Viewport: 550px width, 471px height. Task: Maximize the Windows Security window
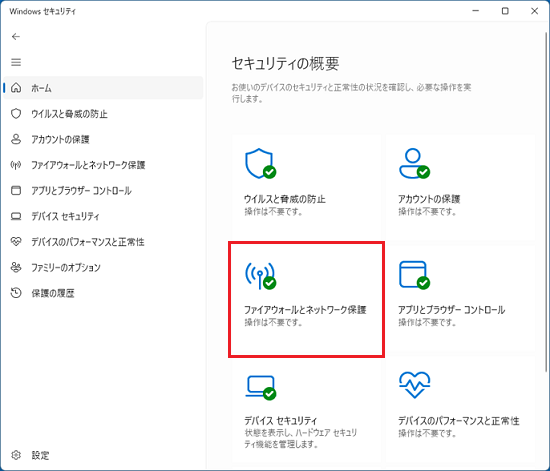[505, 11]
